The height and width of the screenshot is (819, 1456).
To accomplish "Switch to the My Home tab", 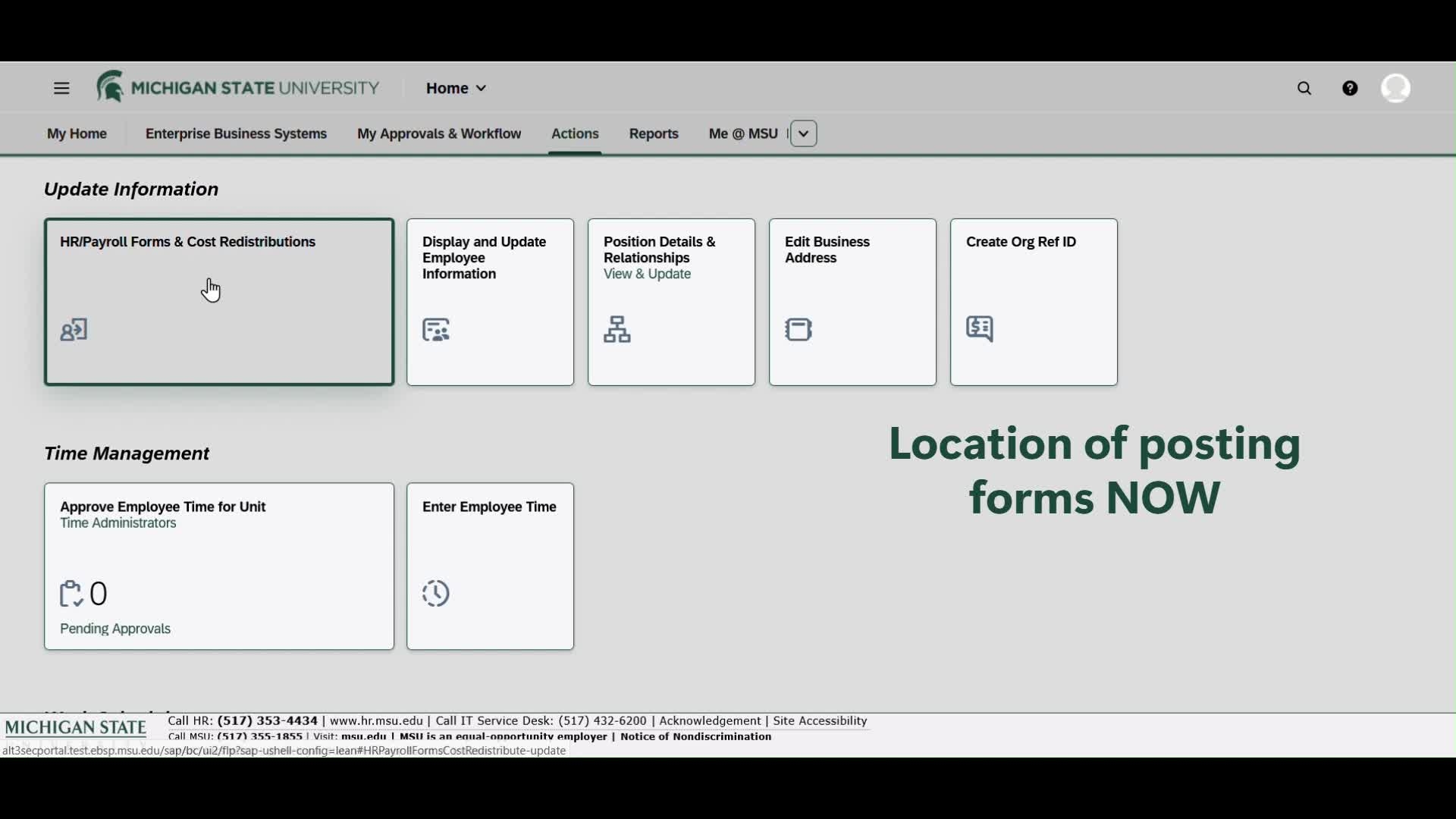I will tap(77, 134).
